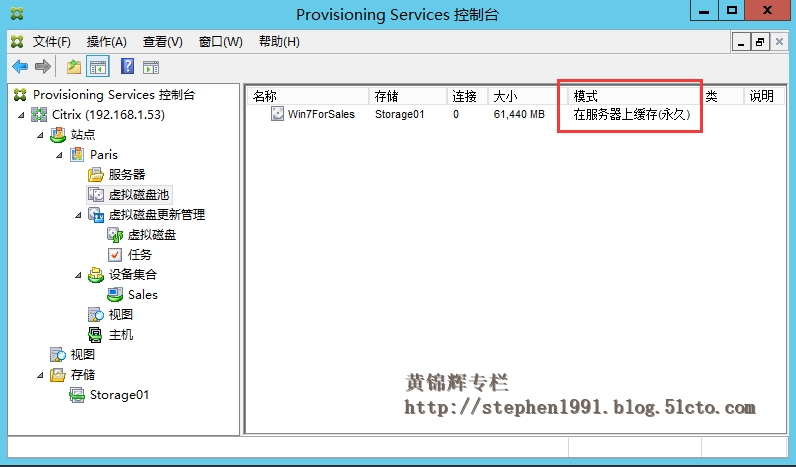Screen dimensions: 796x467
Task: Collapse the 站点 tree node
Action: point(40,135)
